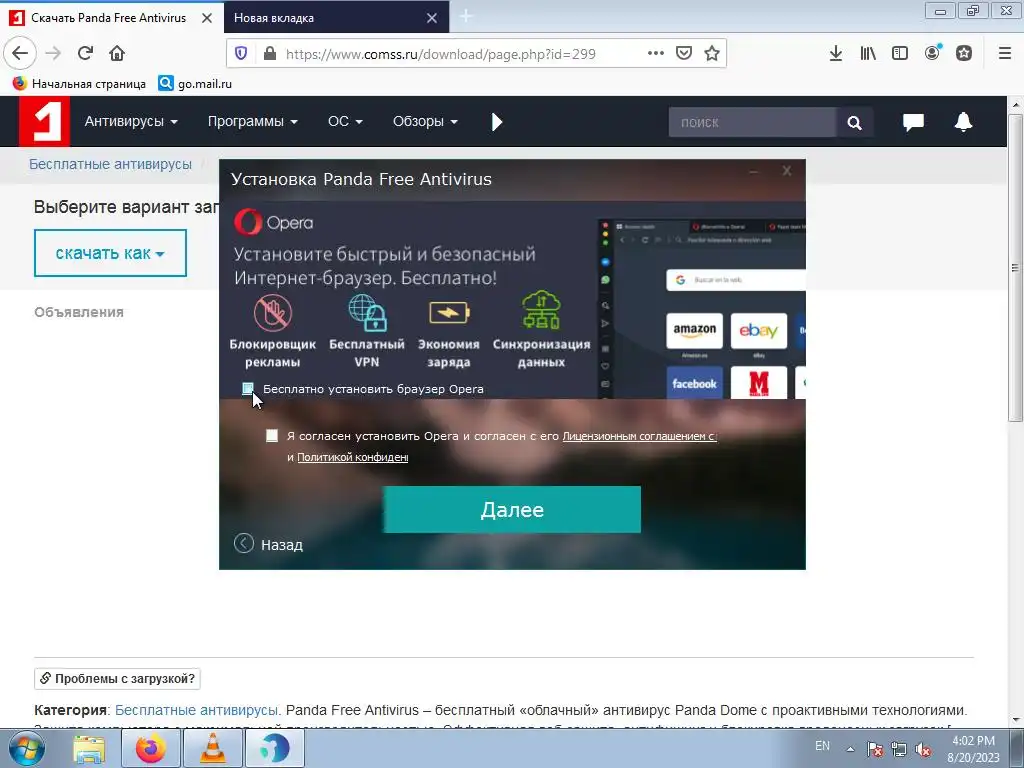Expand the Антивирусы dropdown menu
Viewport: 1024px width, 768px height.
131,121
